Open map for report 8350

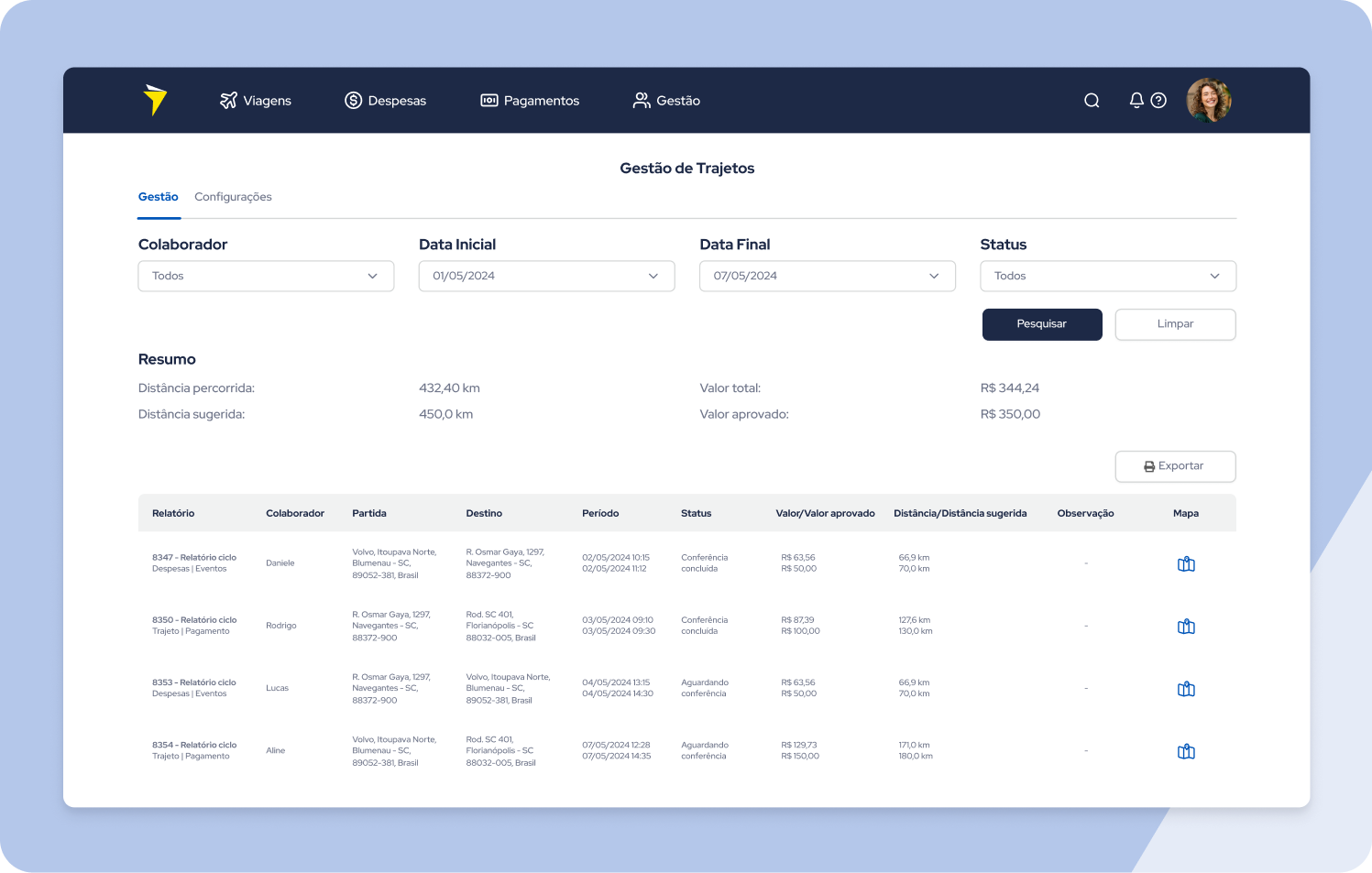point(1186,627)
